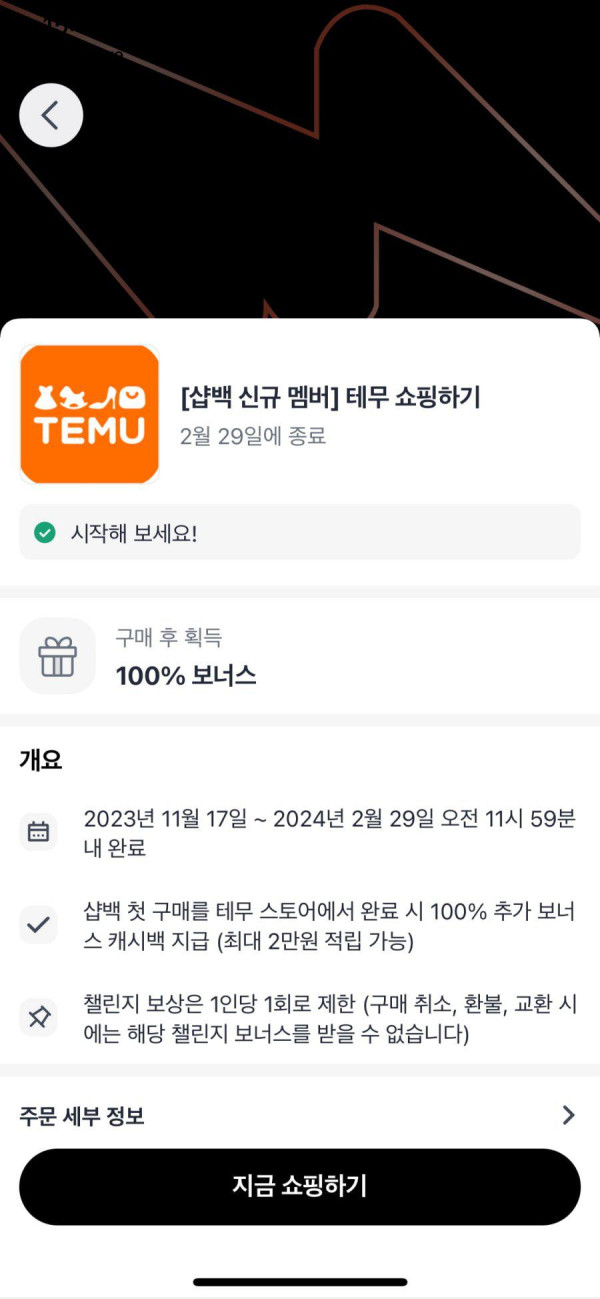
Task: Open the 주문 세부 정보 row label
Action: click(82, 1116)
